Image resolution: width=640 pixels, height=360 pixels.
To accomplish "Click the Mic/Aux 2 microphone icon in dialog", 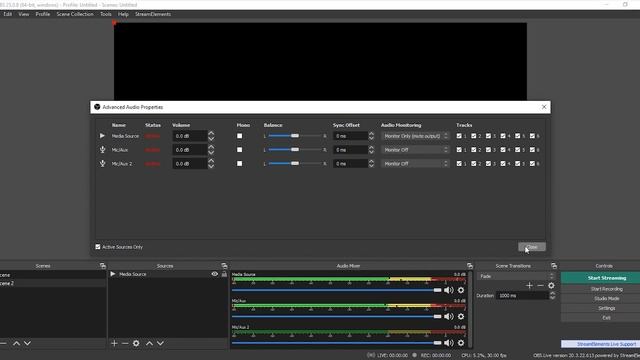I will pos(102,164).
